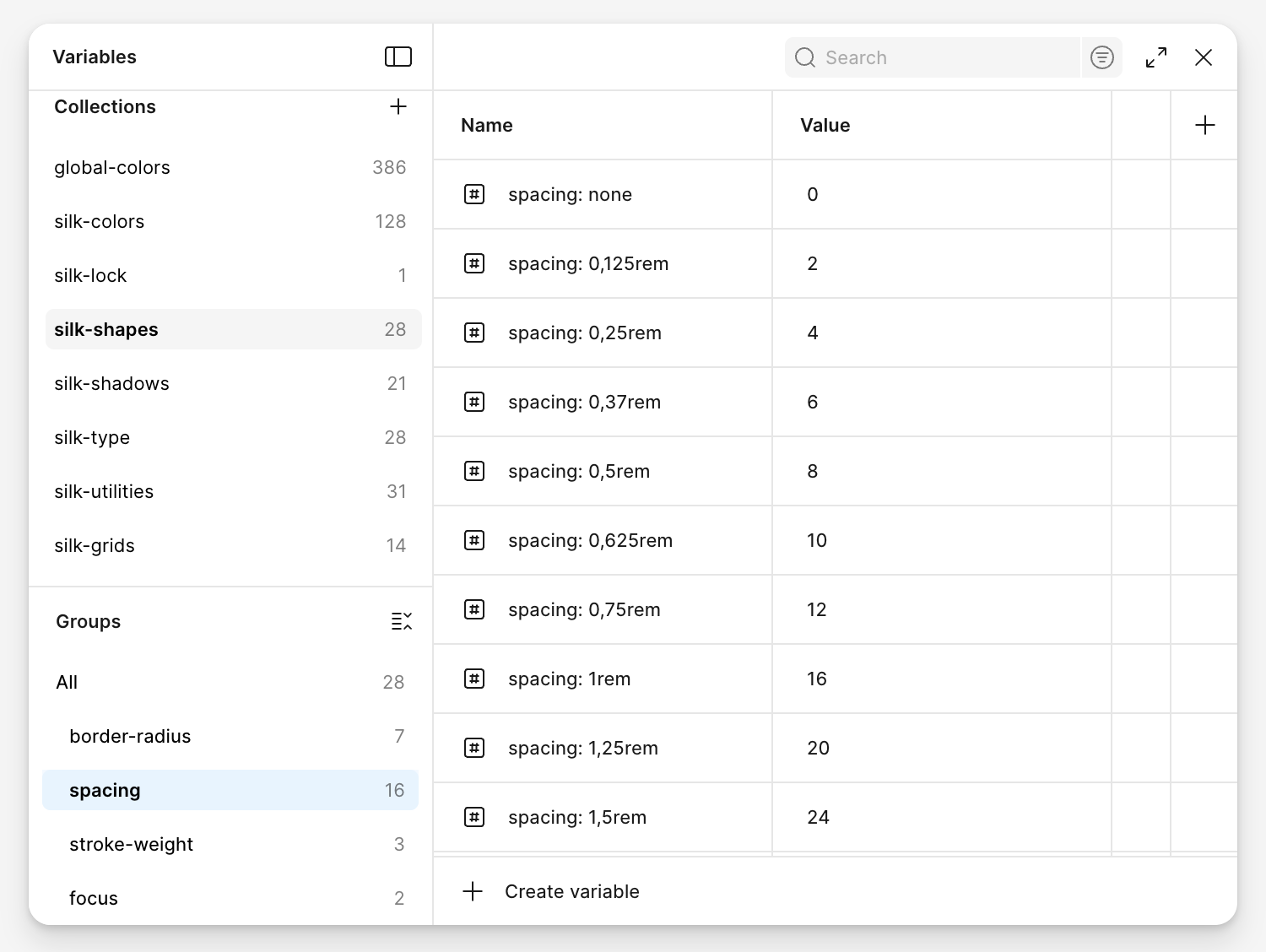Click the number type icon for spacing: none

click(x=474, y=195)
